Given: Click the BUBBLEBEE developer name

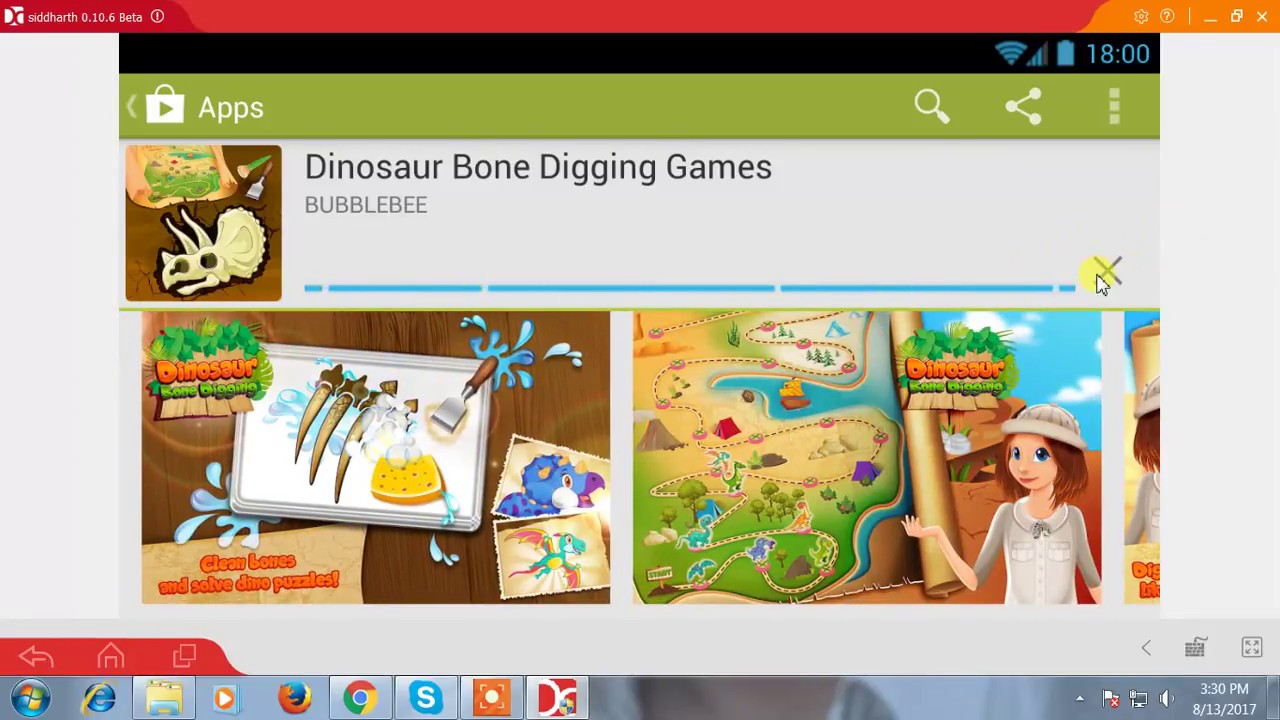Looking at the screenshot, I should click(x=365, y=205).
